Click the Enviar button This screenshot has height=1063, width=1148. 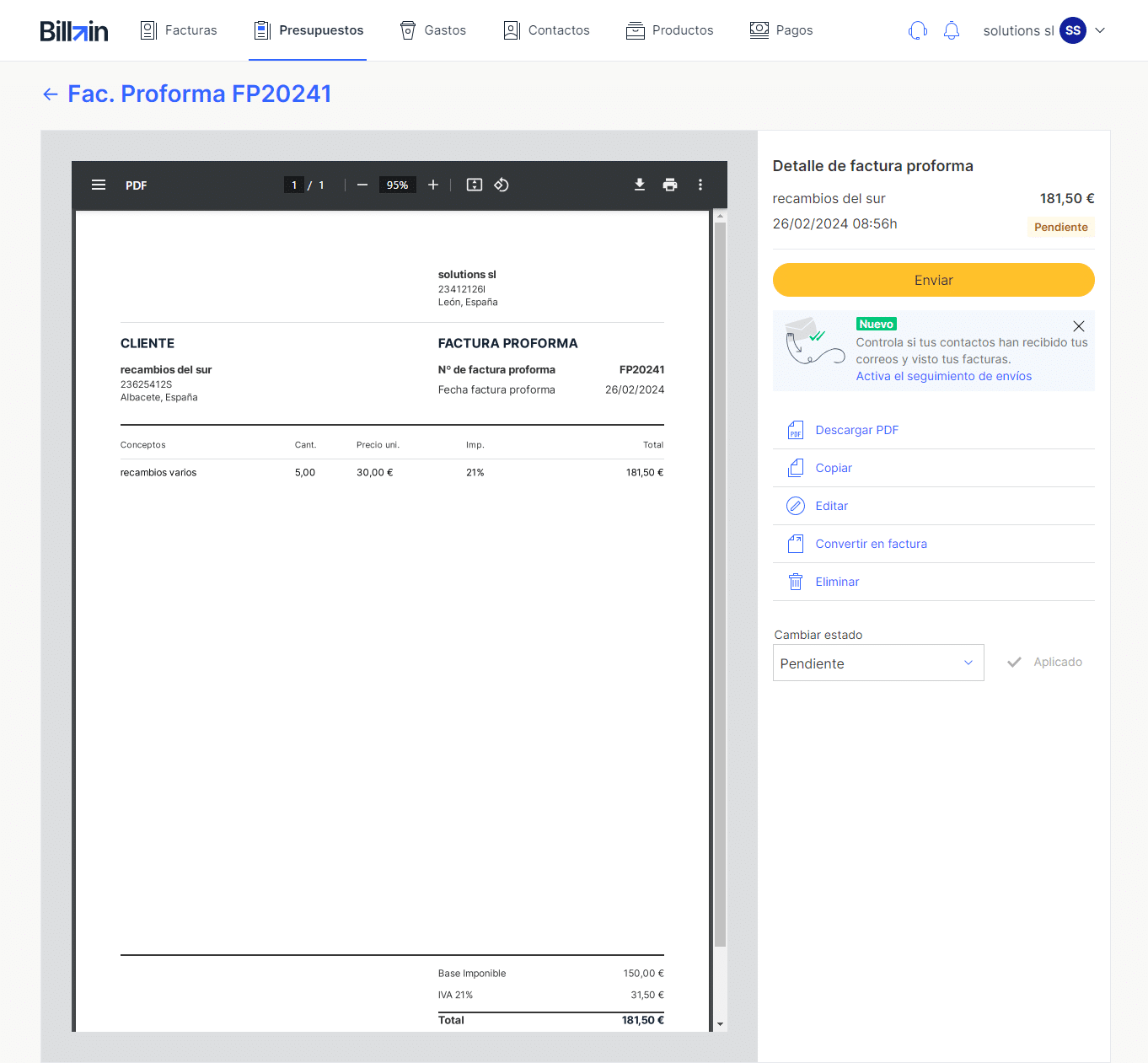coord(933,280)
